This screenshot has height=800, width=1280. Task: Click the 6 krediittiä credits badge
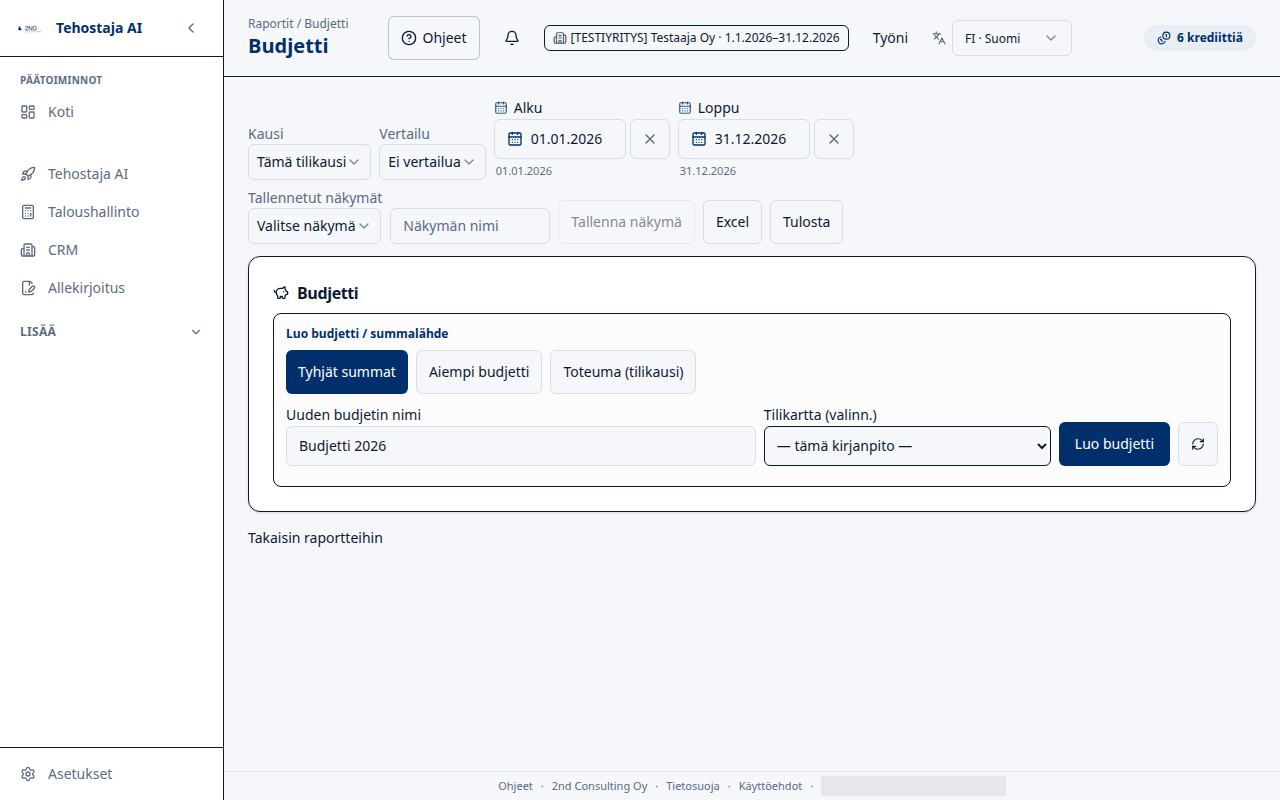coord(1199,38)
